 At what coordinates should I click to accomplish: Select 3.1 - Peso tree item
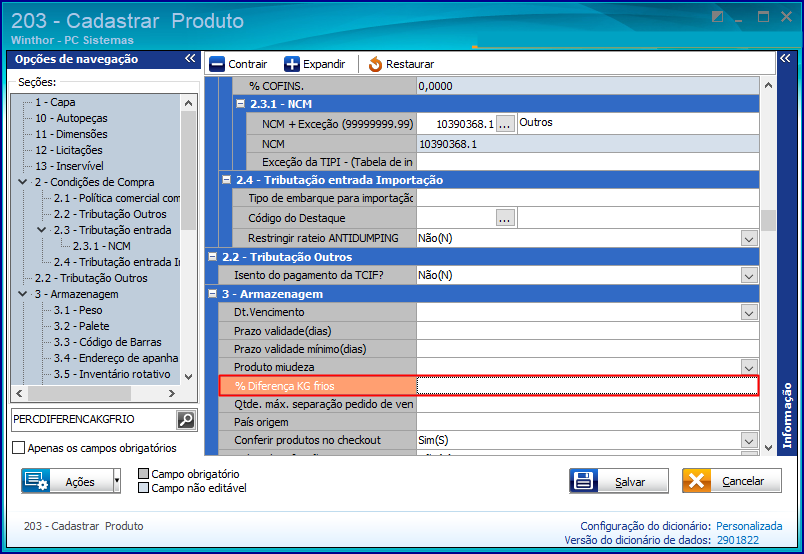(x=78, y=310)
